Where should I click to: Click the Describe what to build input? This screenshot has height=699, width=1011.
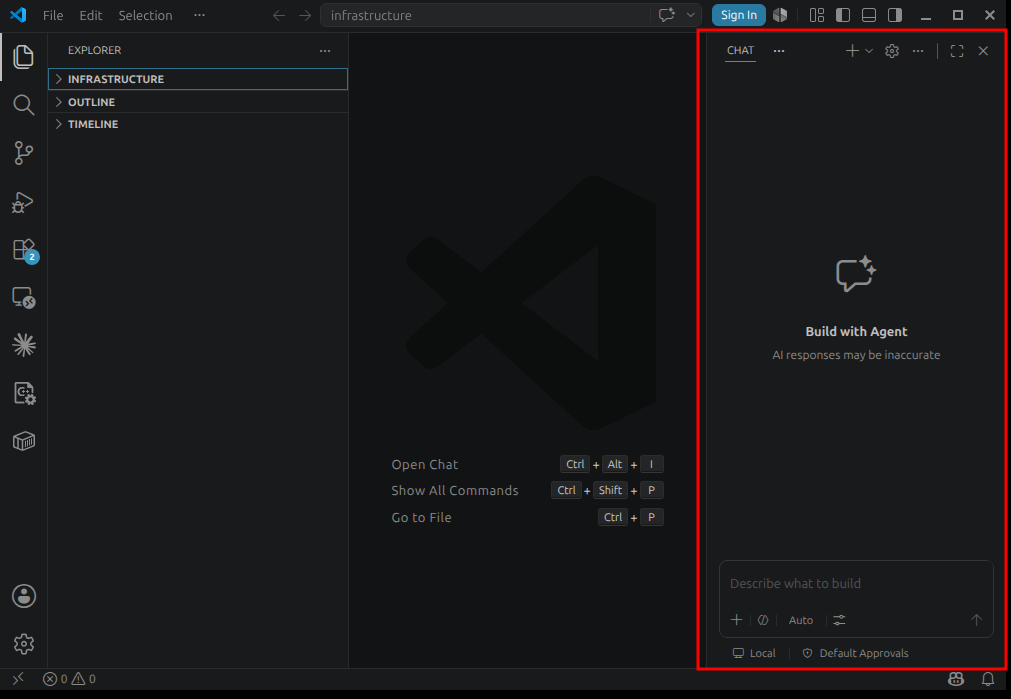856,584
